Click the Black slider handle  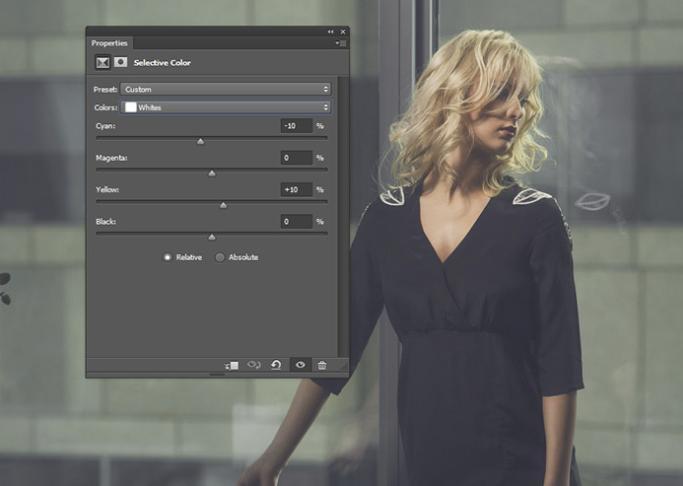click(x=212, y=236)
